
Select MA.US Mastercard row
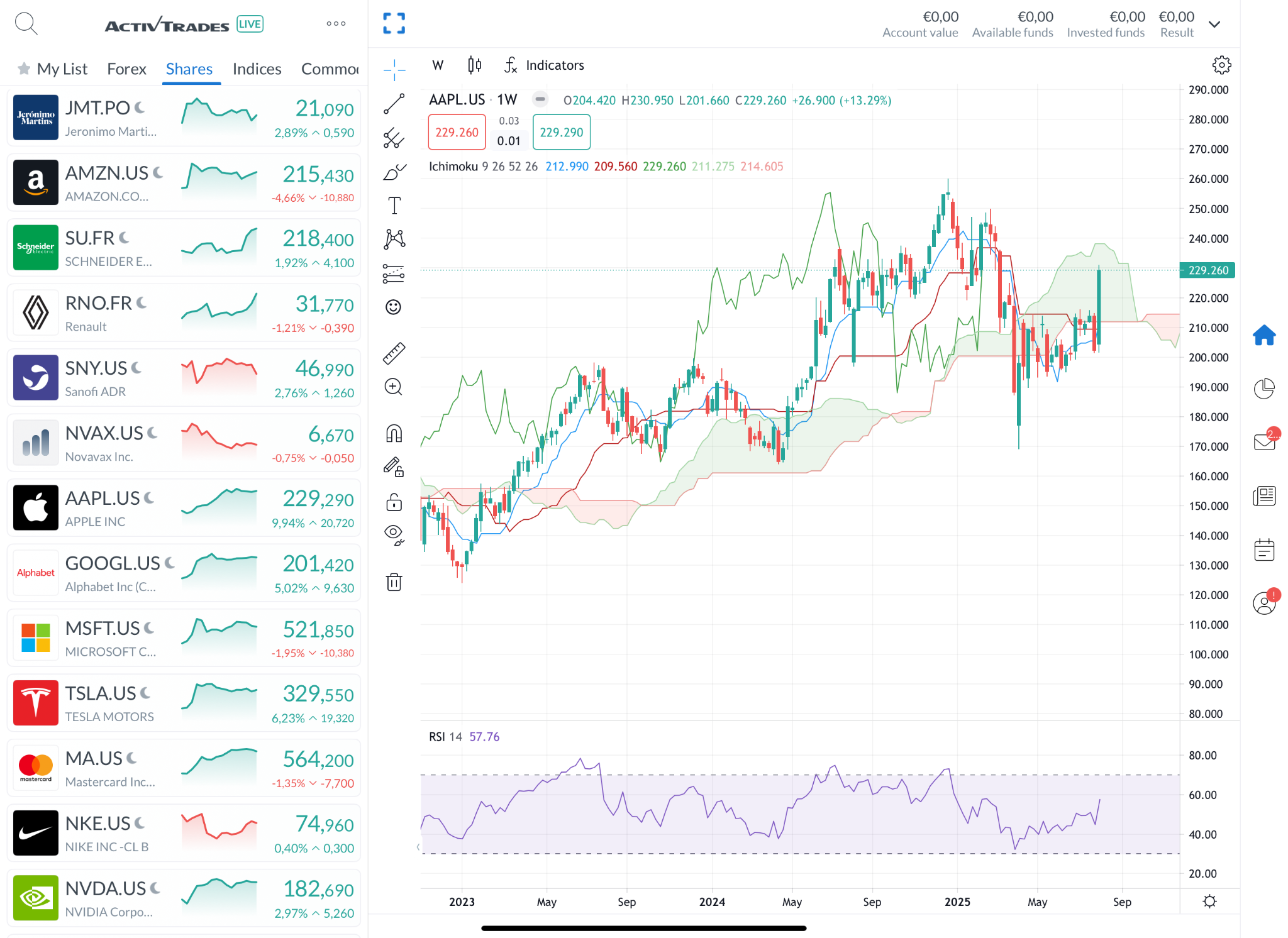184,768
